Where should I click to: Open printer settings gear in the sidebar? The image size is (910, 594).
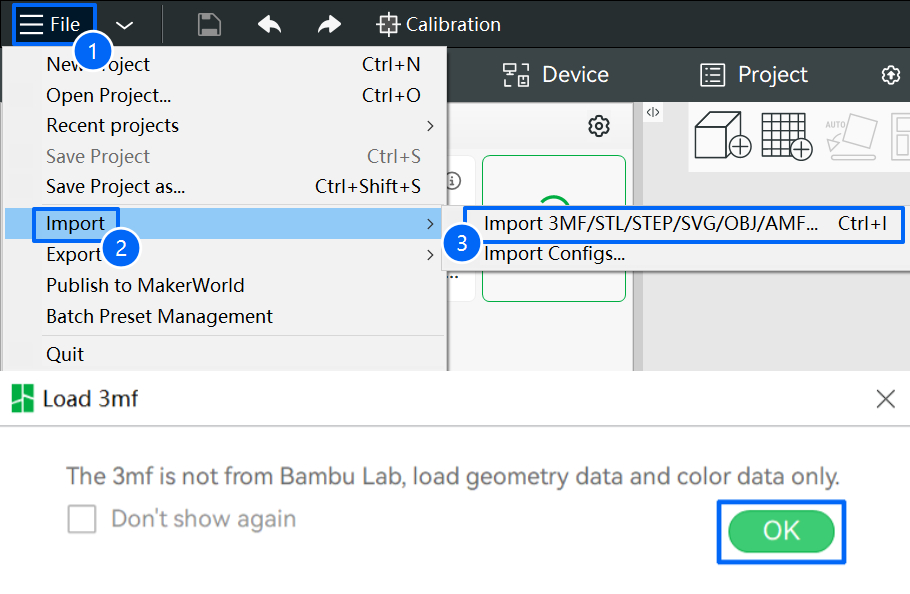(x=599, y=126)
